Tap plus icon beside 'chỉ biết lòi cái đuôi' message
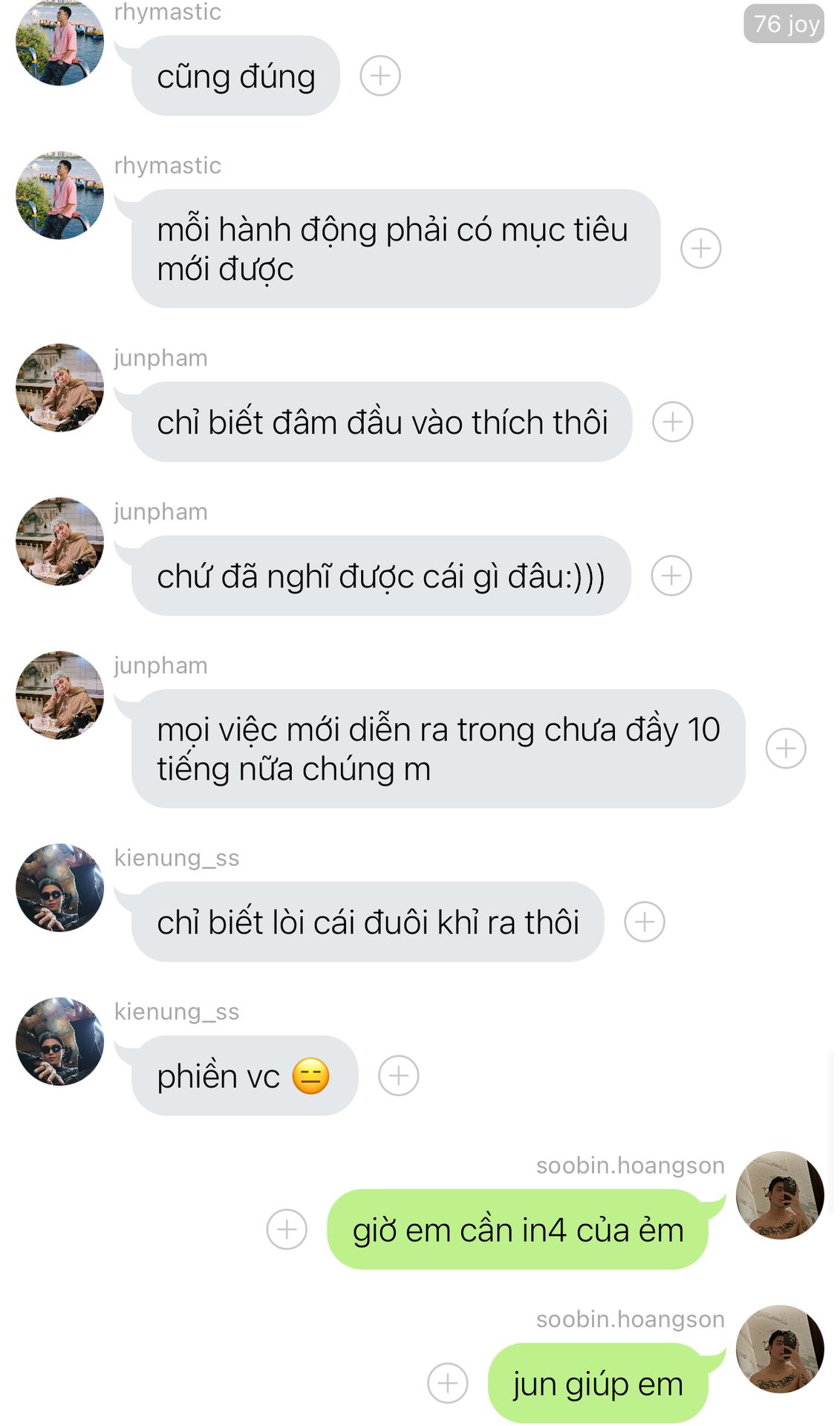Screen dimensions: 840x1426 tap(645, 922)
